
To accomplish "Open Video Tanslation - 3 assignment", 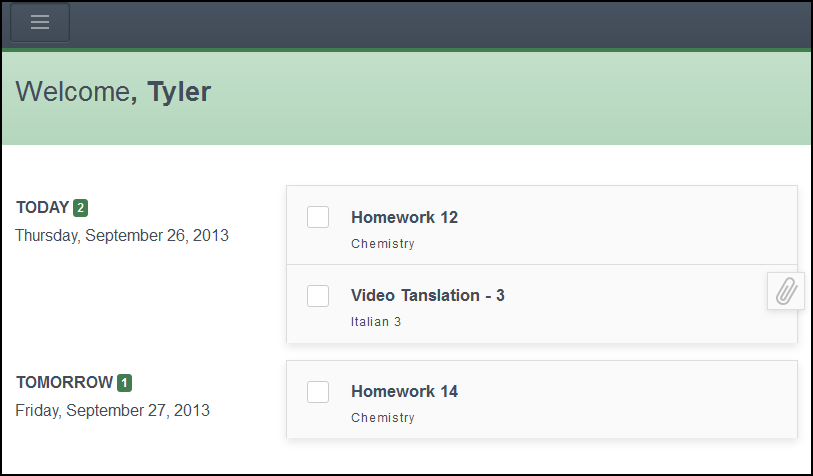I will coord(427,295).
